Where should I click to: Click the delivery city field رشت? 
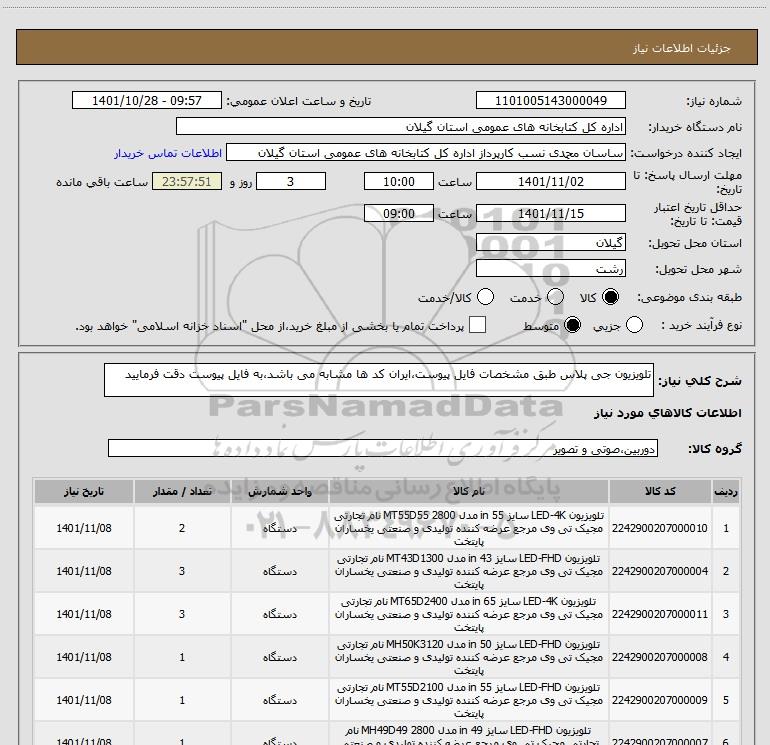point(550,268)
